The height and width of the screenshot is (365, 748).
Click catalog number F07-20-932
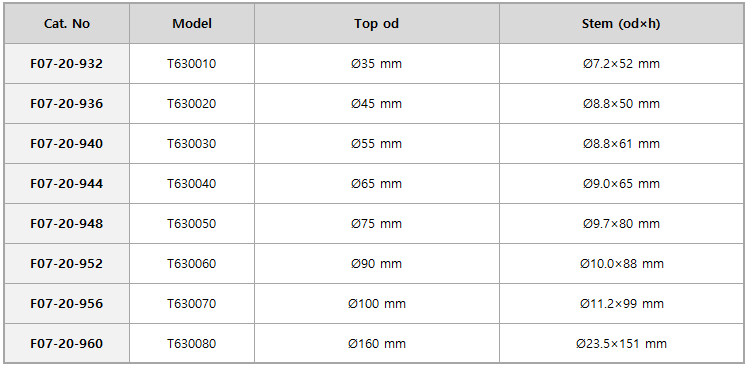point(67,63)
